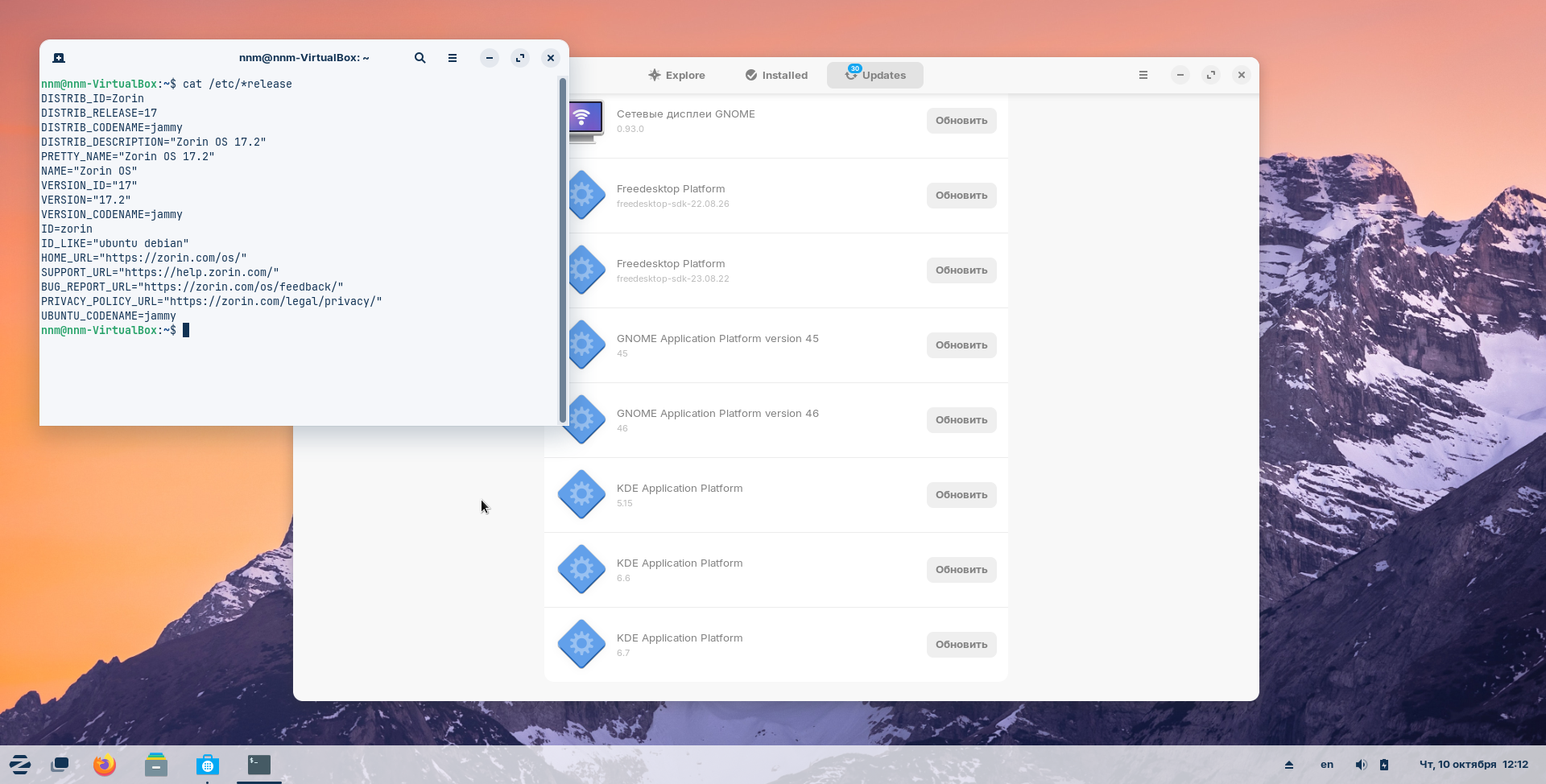Click the KDE platform version 5.15 text
This screenshot has width=1546, height=784.
(625, 504)
